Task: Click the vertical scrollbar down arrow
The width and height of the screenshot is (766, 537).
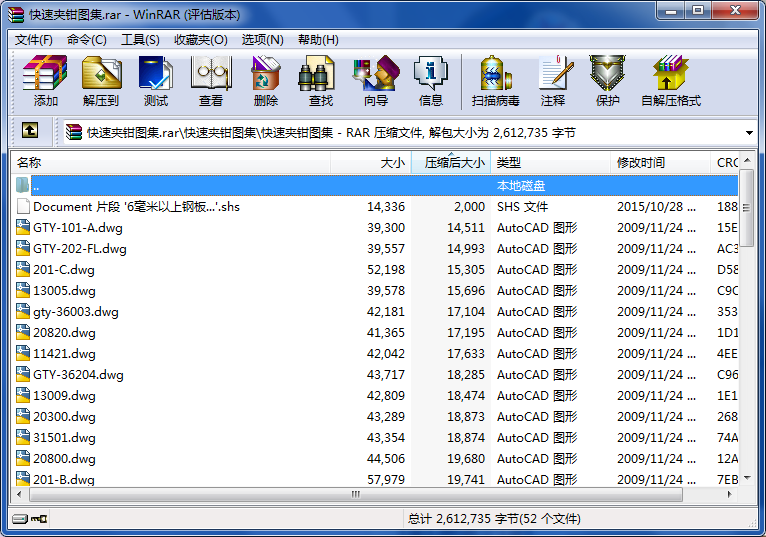Action: click(x=747, y=478)
